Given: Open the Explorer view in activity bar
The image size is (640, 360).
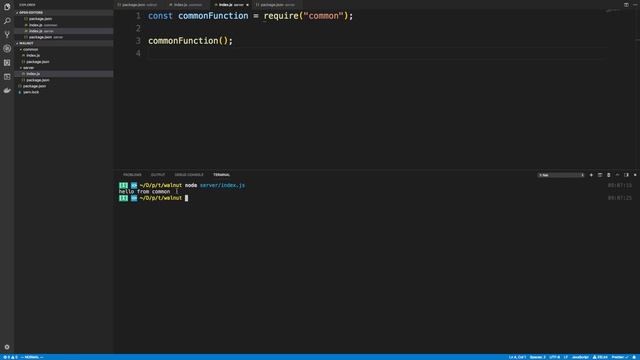Looking at the screenshot, I should click(x=7, y=7).
